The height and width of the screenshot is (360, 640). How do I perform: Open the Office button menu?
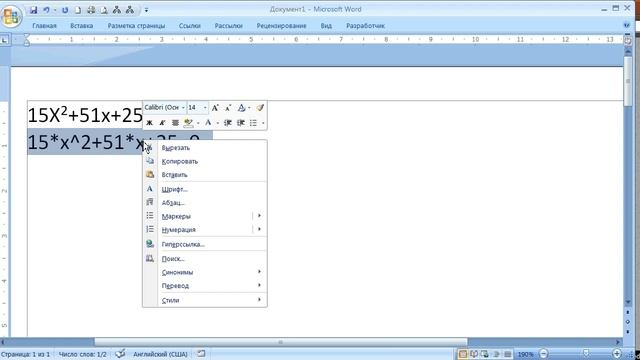[x=11, y=16]
